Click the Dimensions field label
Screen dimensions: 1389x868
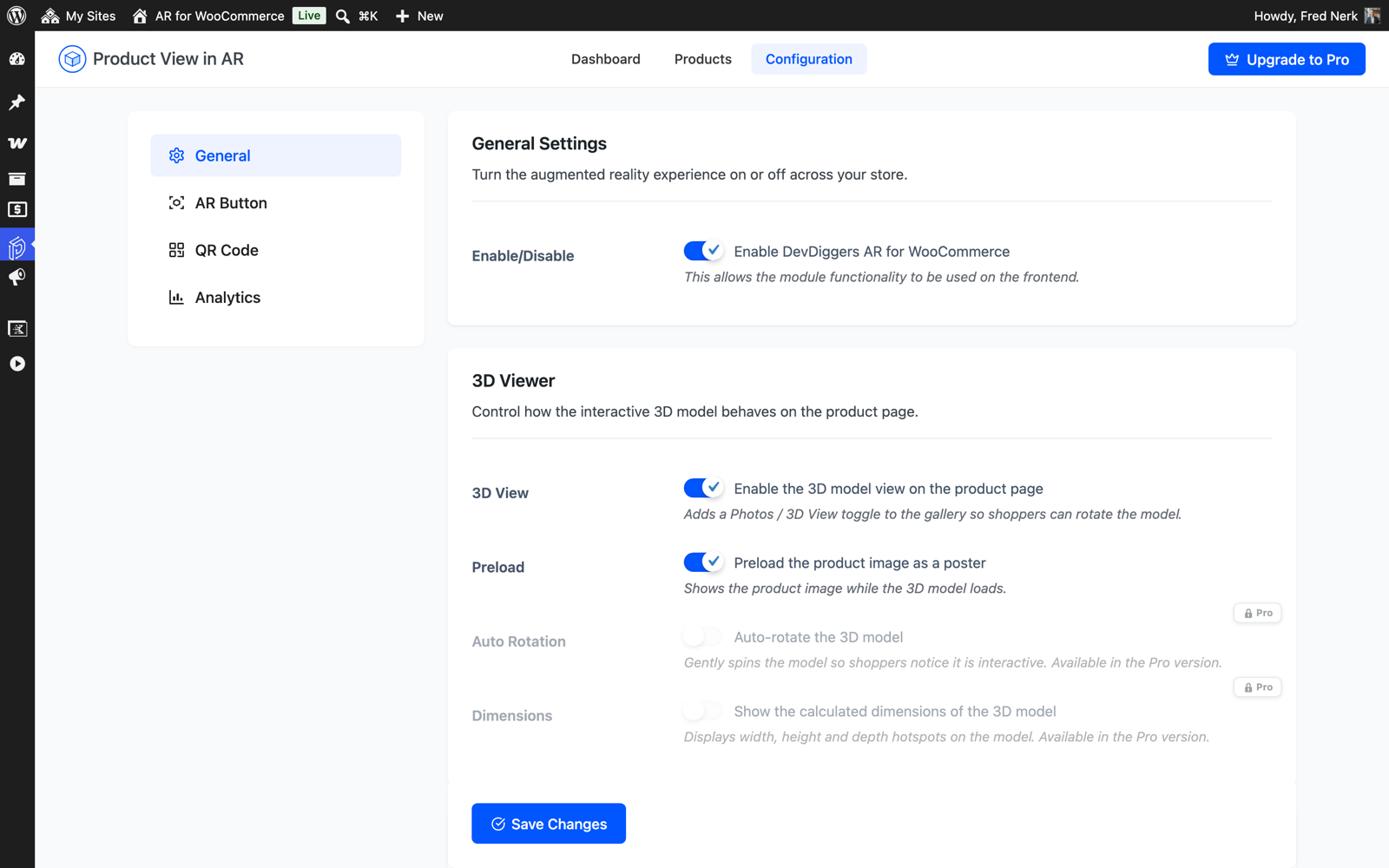coord(512,716)
